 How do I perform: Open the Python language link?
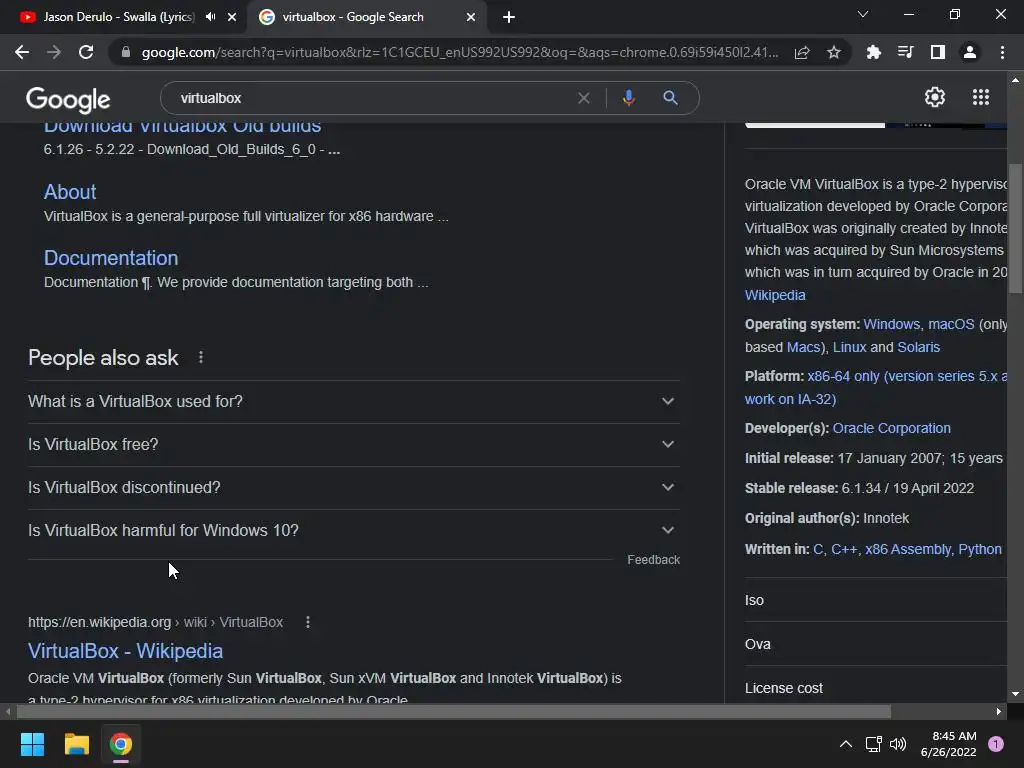[x=980, y=549]
